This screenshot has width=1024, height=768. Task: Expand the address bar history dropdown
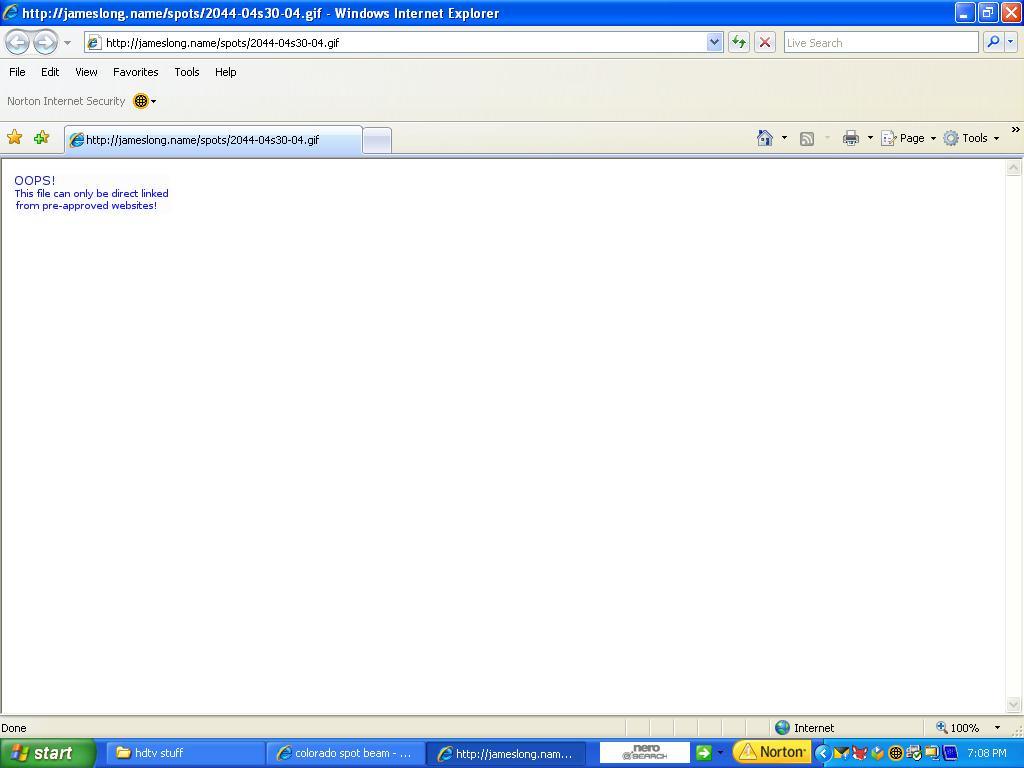click(x=714, y=43)
